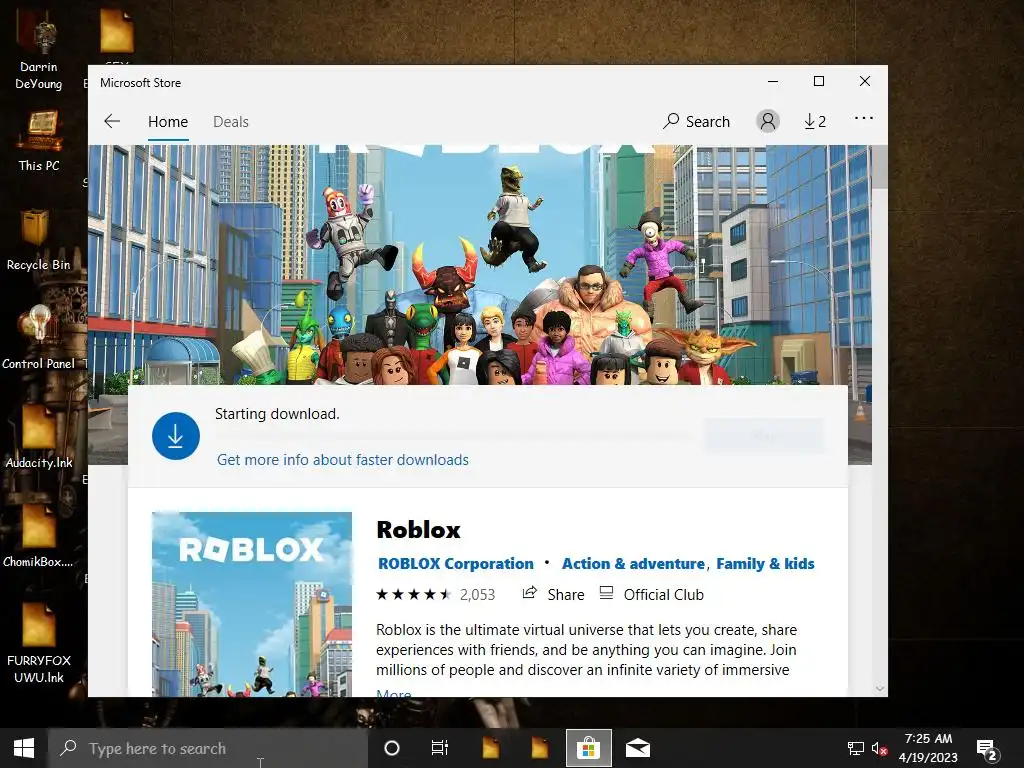Image resolution: width=1024 pixels, height=768 pixels.
Task: Click the blue download circle icon
Action: point(176,436)
